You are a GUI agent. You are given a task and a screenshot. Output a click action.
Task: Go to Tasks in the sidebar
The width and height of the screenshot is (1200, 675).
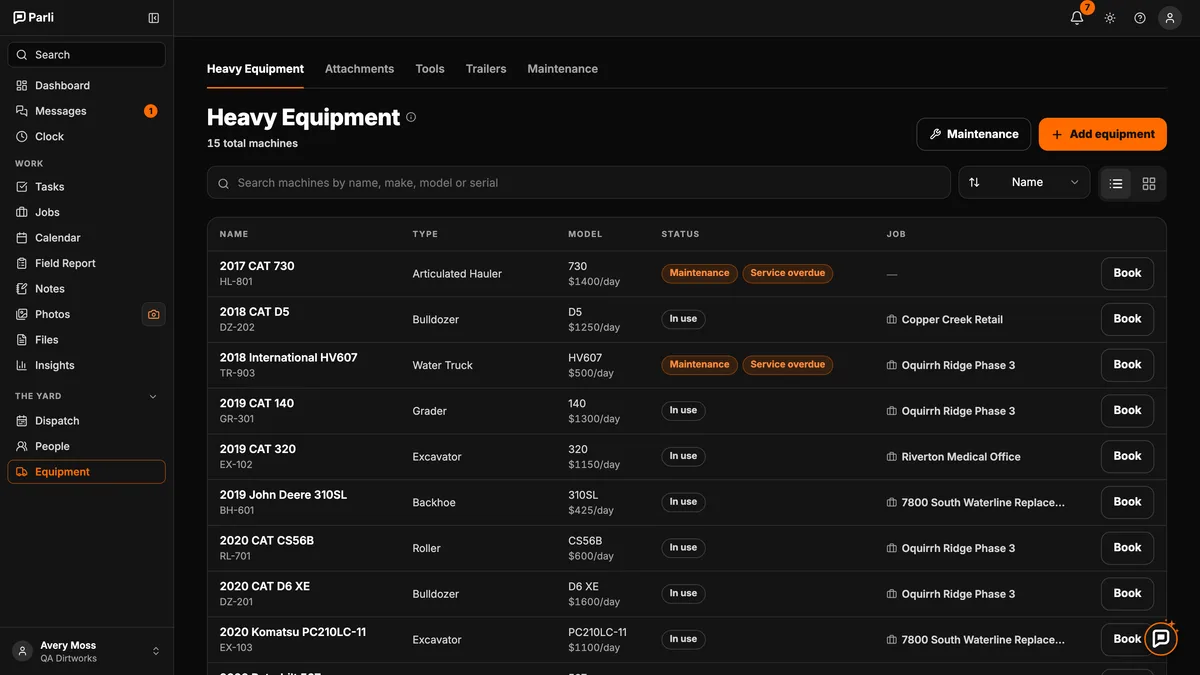(x=86, y=186)
